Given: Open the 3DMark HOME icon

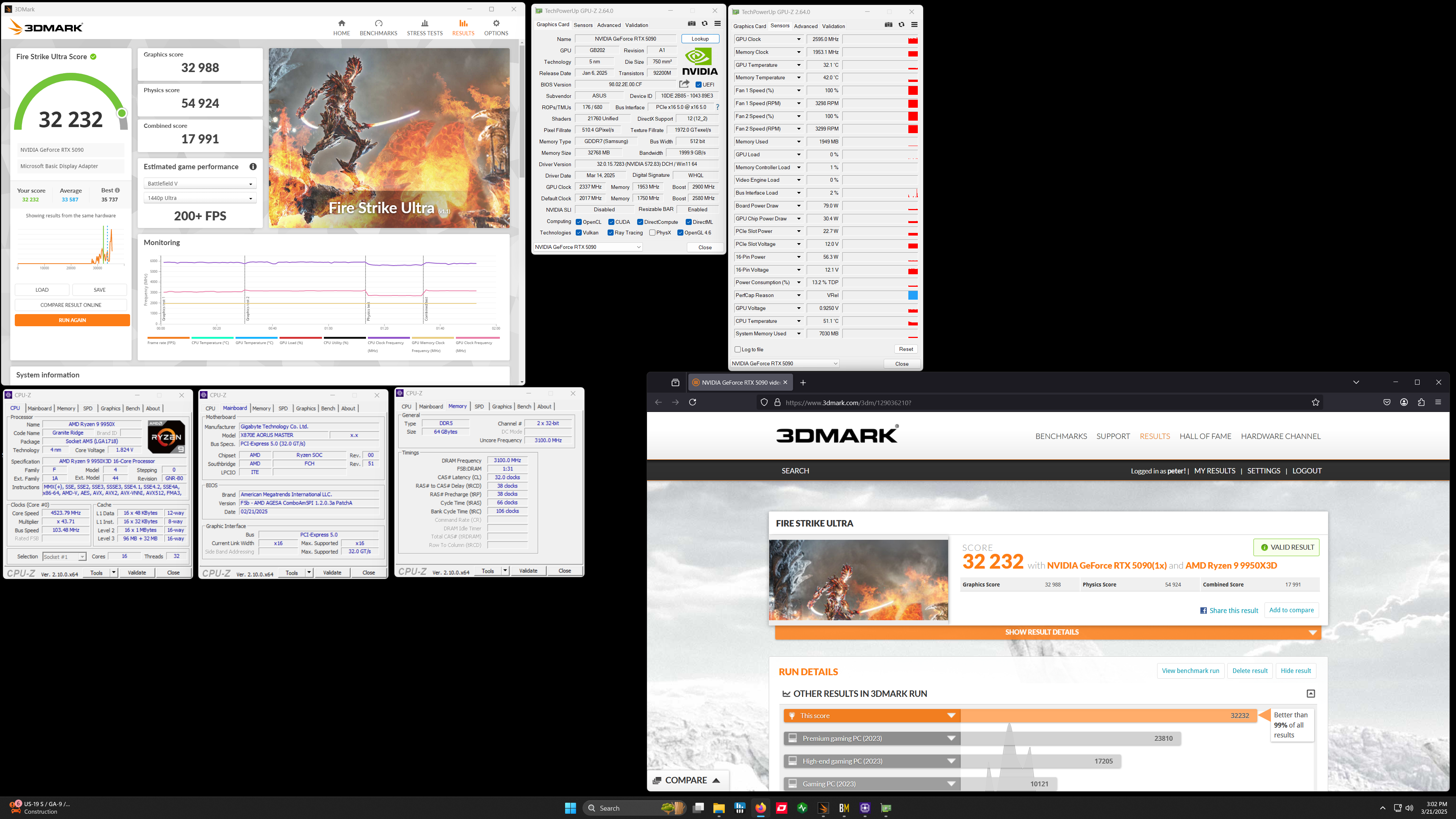Looking at the screenshot, I should [341, 23].
